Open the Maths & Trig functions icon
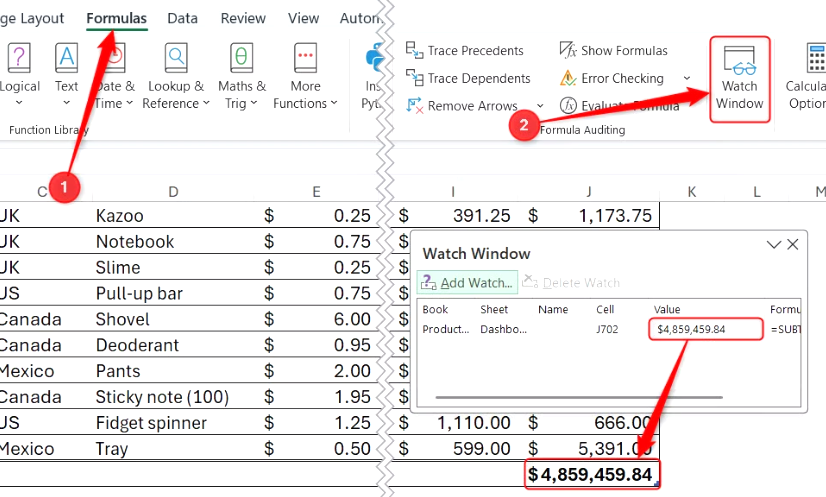The image size is (826, 497). (x=241, y=57)
